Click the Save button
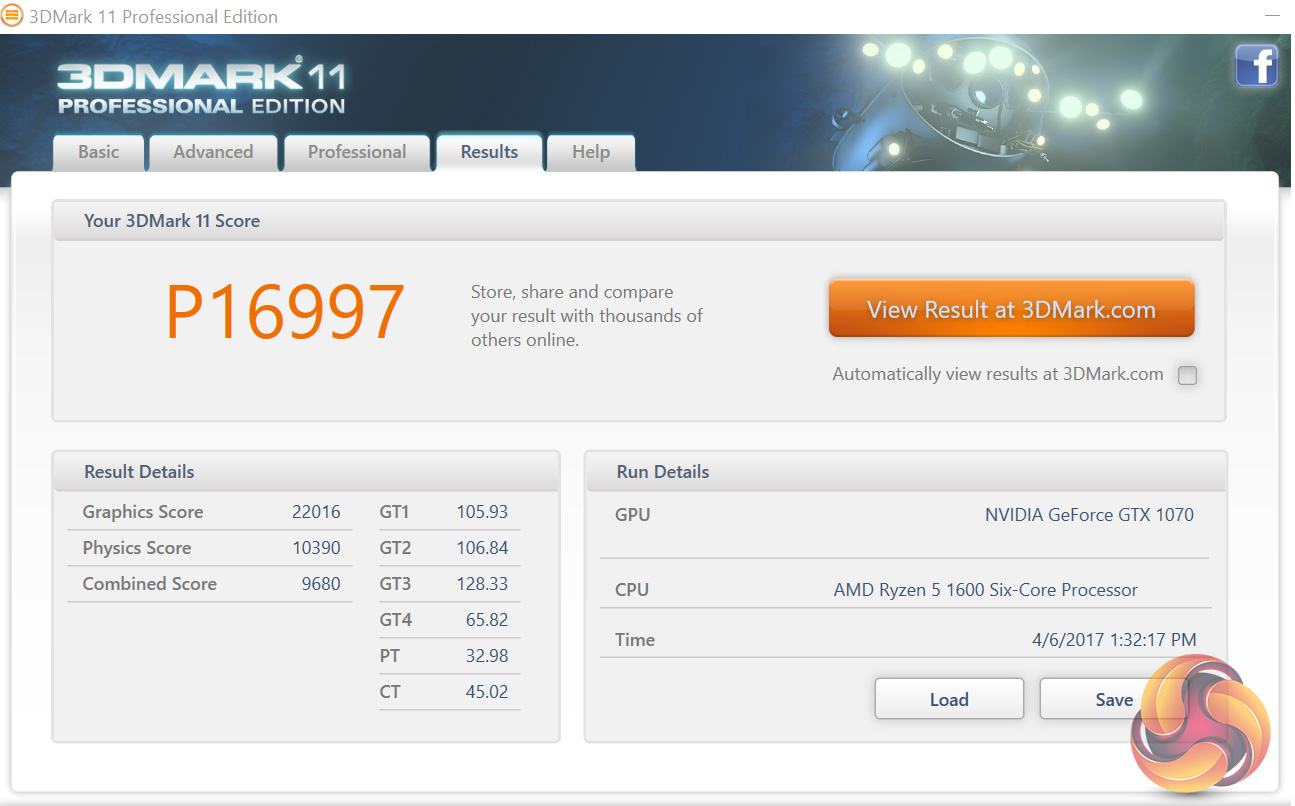The width and height of the screenshot is (1295, 806). [x=1113, y=699]
